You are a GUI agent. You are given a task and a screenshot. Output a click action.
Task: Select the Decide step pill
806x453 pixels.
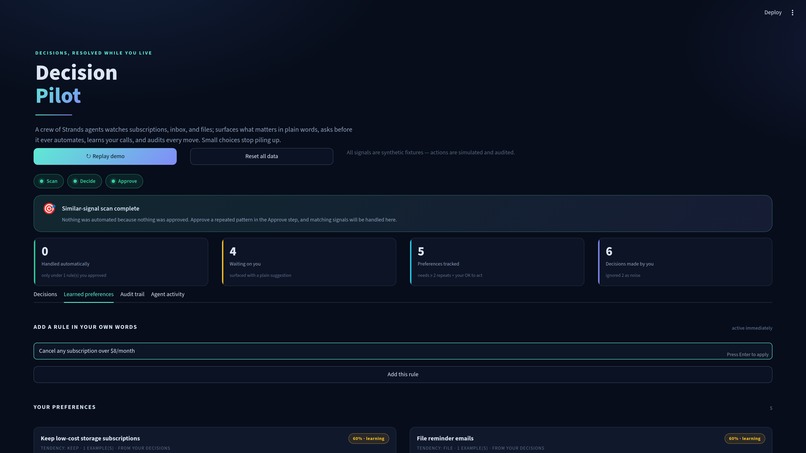click(84, 181)
